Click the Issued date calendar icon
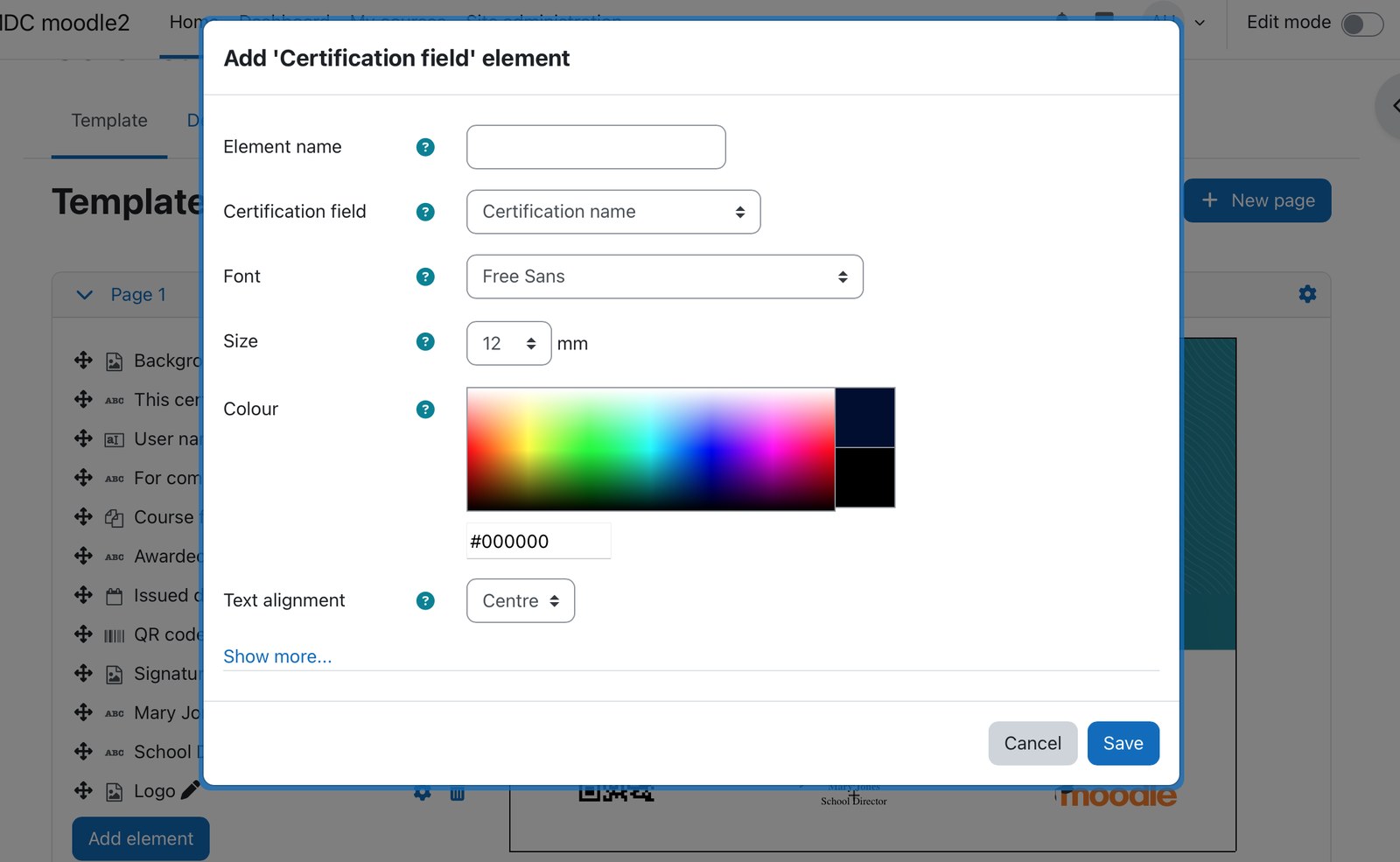The height and width of the screenshot is (862, 1400). pos(115,596)
